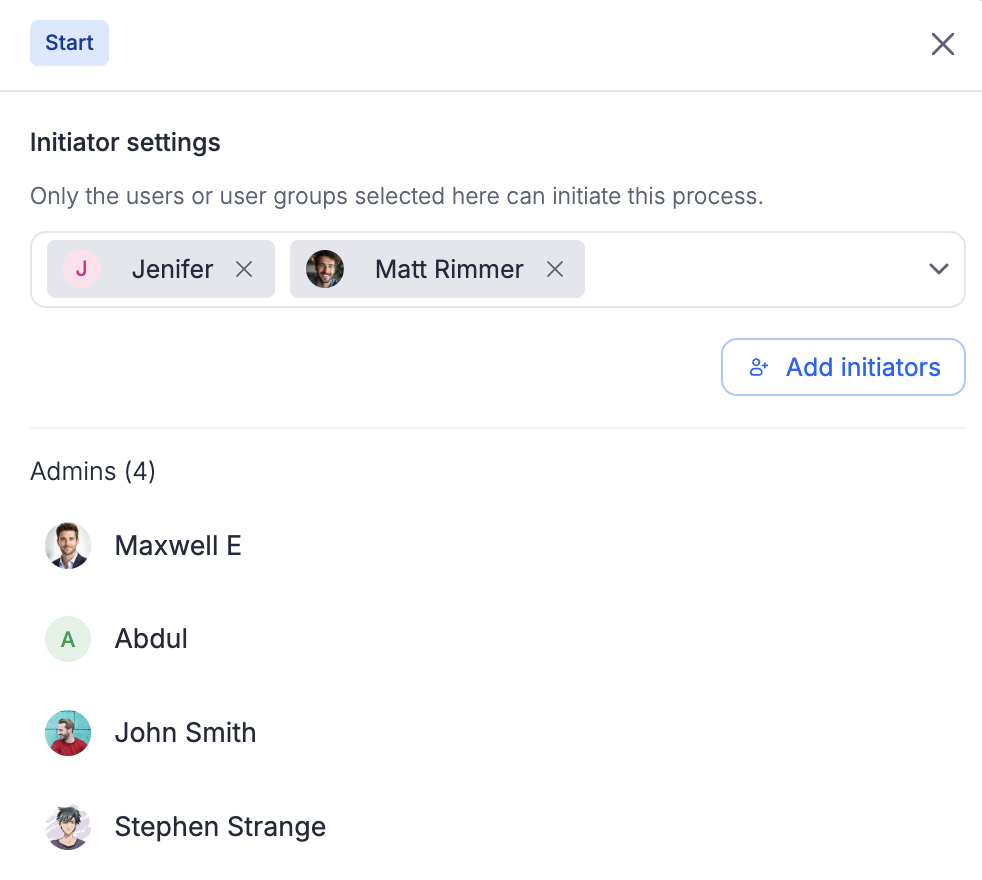
Task: Click Abdul's green A avatar
Action: pyautogui.click(x=68, y=639)
